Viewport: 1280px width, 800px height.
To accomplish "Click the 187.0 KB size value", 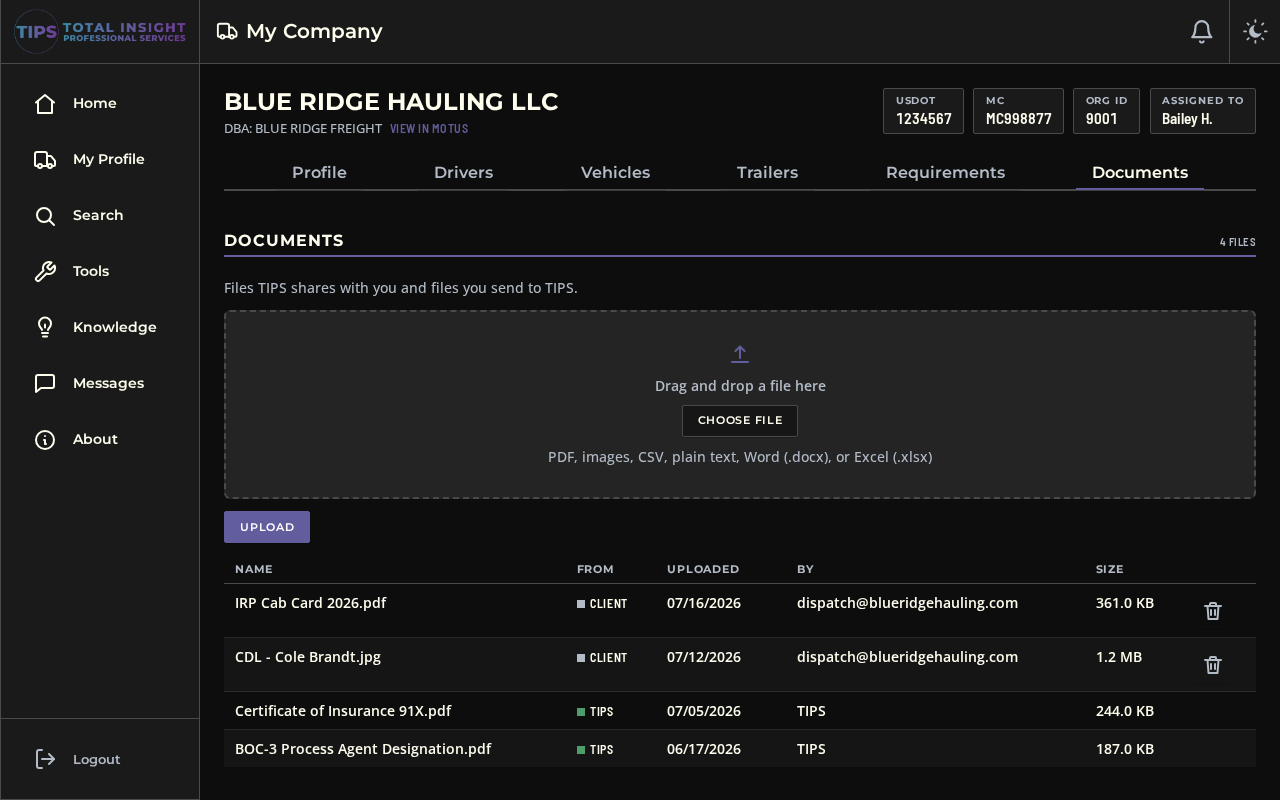I will (x=1125, y=749).
